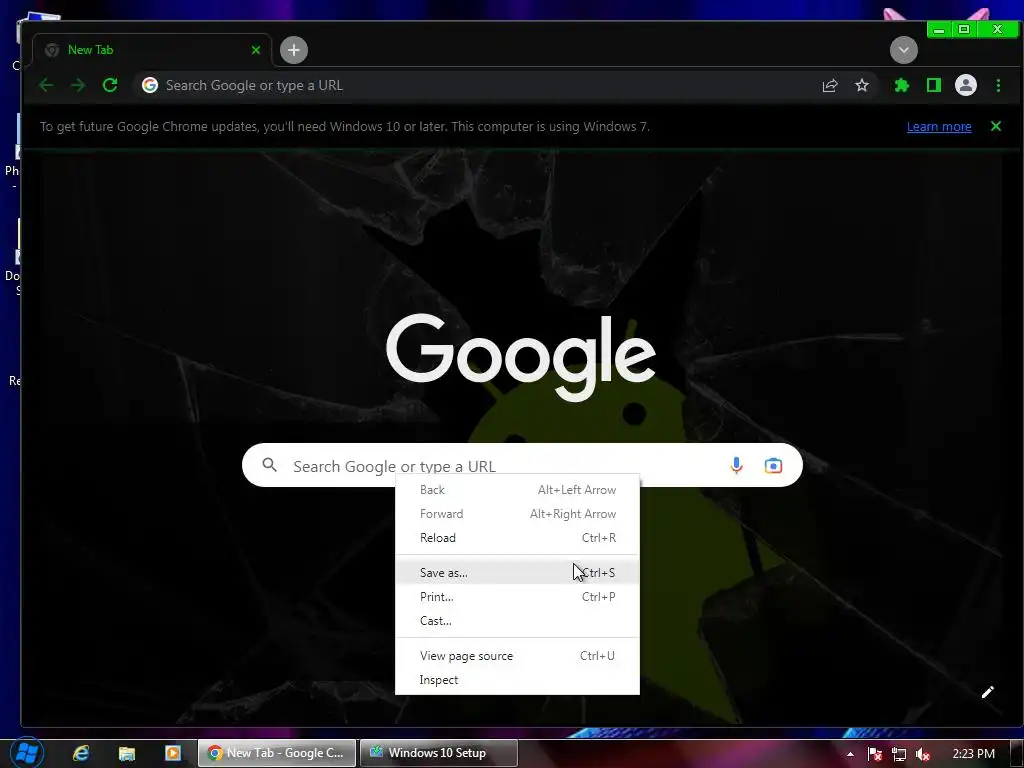Open Chrome's three-dot menu

(998, 86)
